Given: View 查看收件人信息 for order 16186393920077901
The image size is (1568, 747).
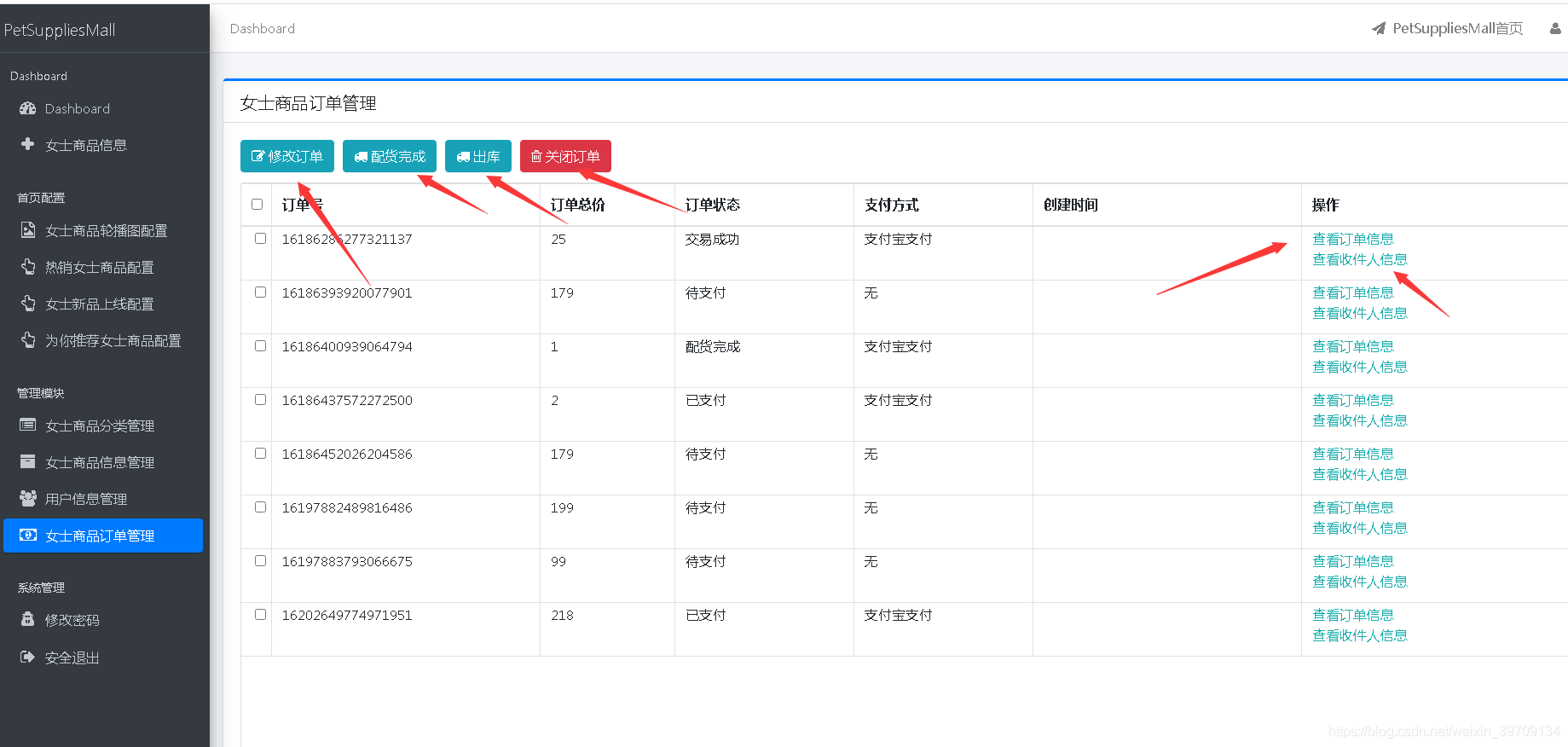Looking at the screenshot, I should [1360, 313].
